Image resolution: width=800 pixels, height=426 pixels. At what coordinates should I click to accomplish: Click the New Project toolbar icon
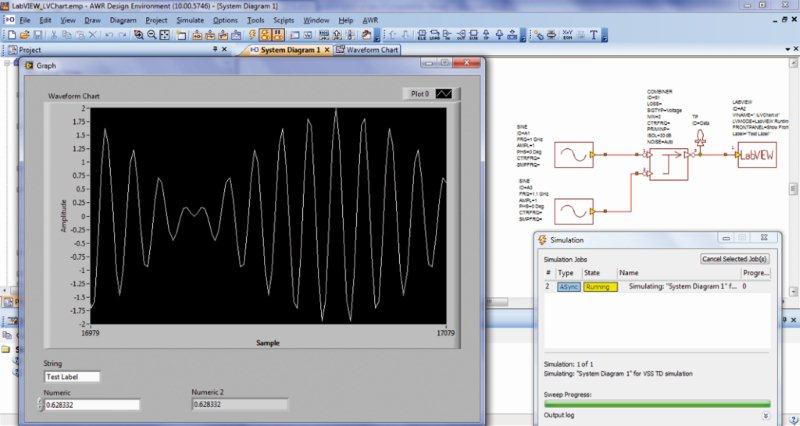[x=8, y=35]
